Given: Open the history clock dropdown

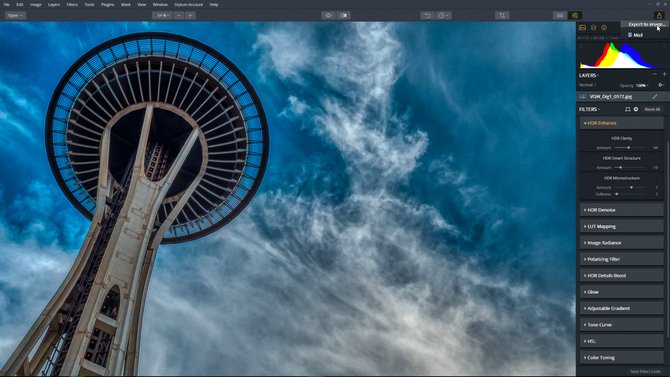Looking at the screenshot, I should [444, 15].
